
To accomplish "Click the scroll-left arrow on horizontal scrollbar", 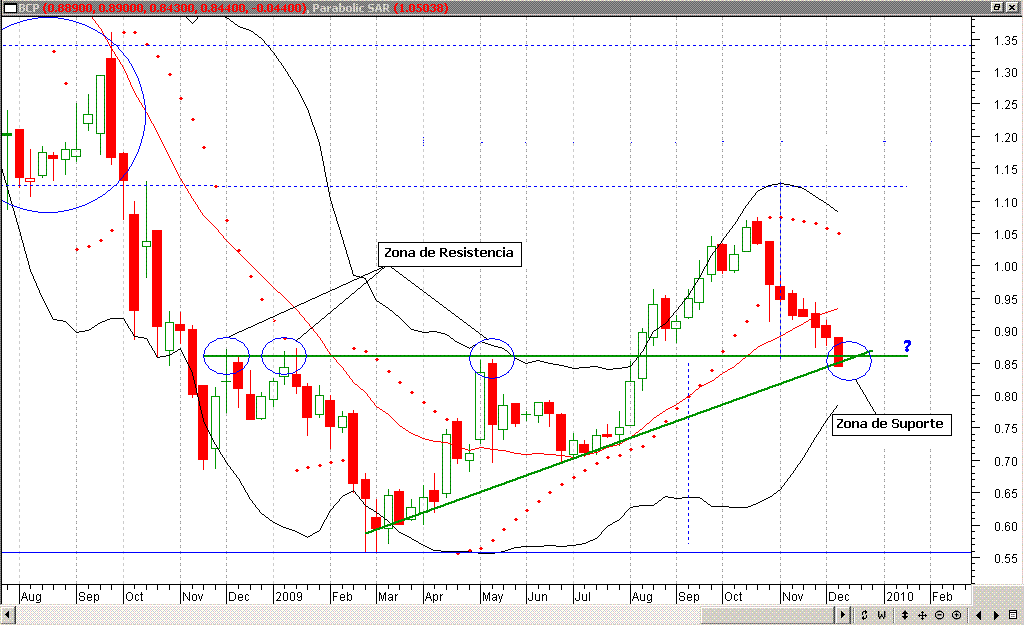I will tap(8, 615).
